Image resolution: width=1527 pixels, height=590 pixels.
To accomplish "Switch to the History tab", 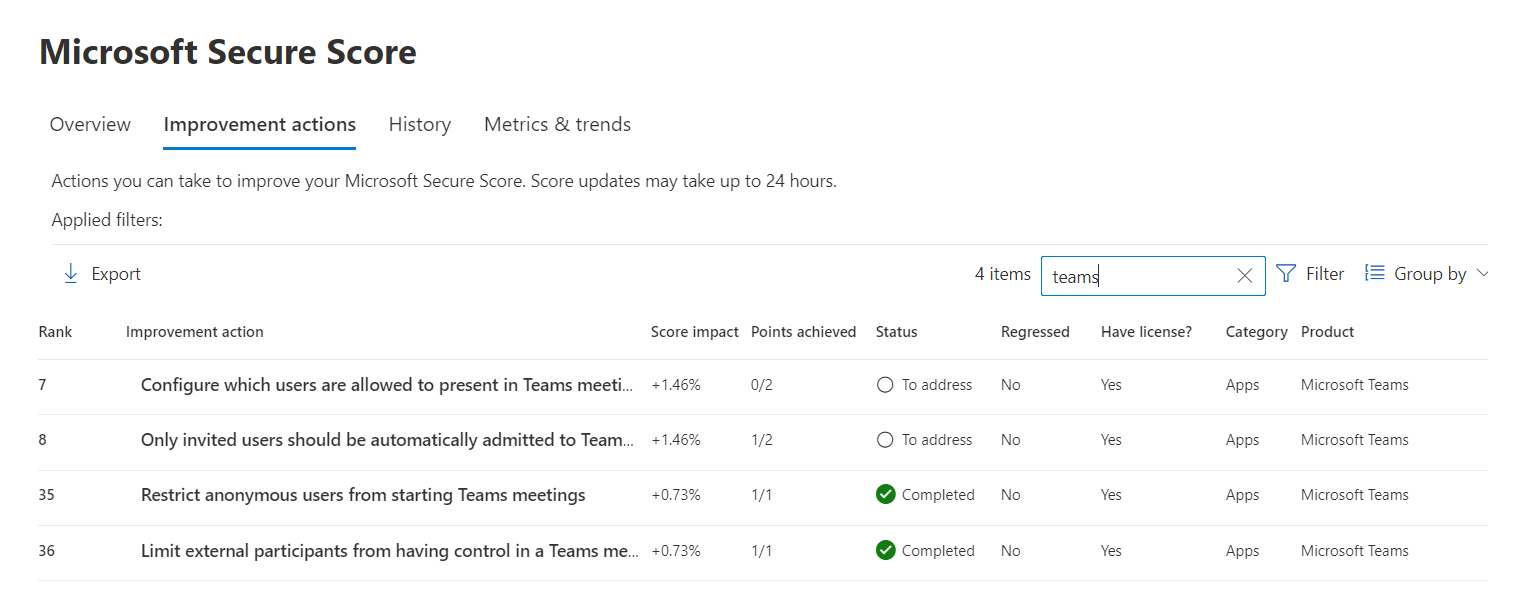I will coord(419,124).
